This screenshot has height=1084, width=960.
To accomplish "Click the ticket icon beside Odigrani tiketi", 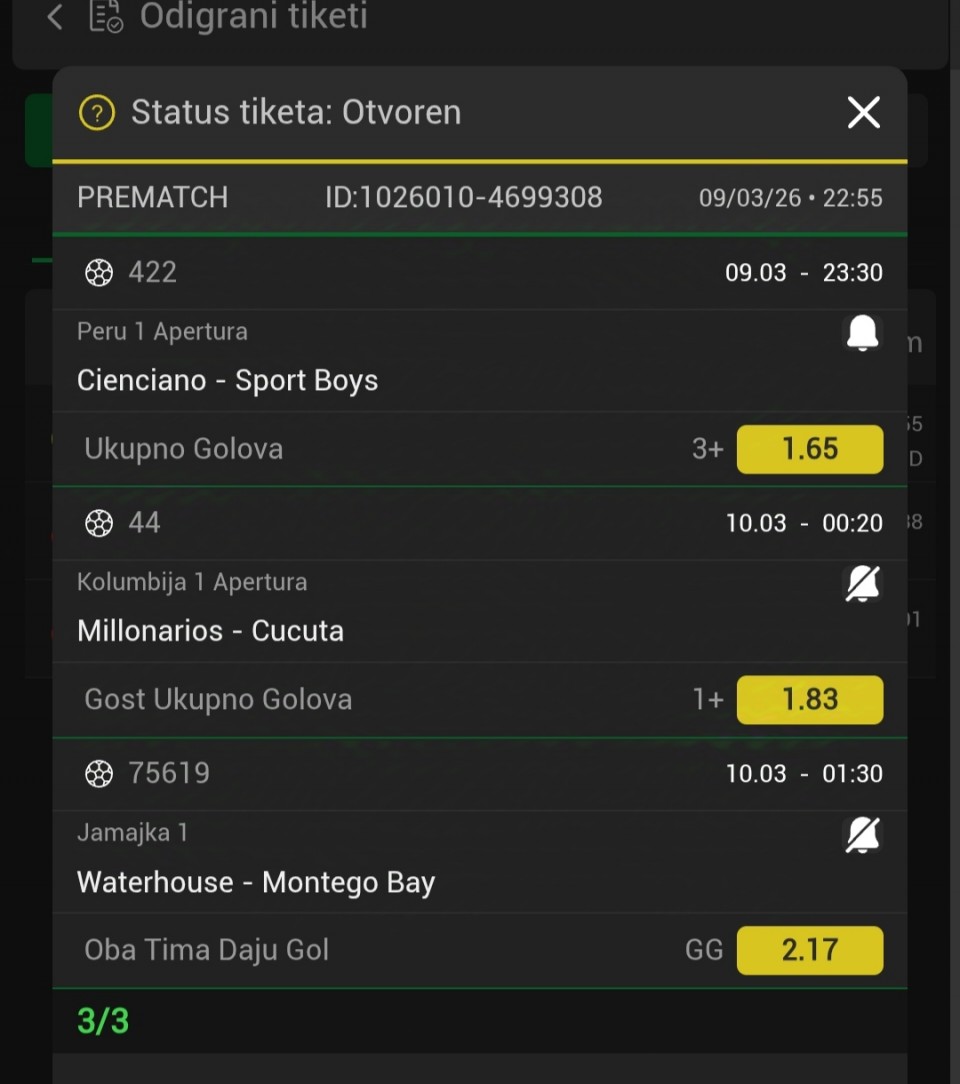I will [106, 17].
